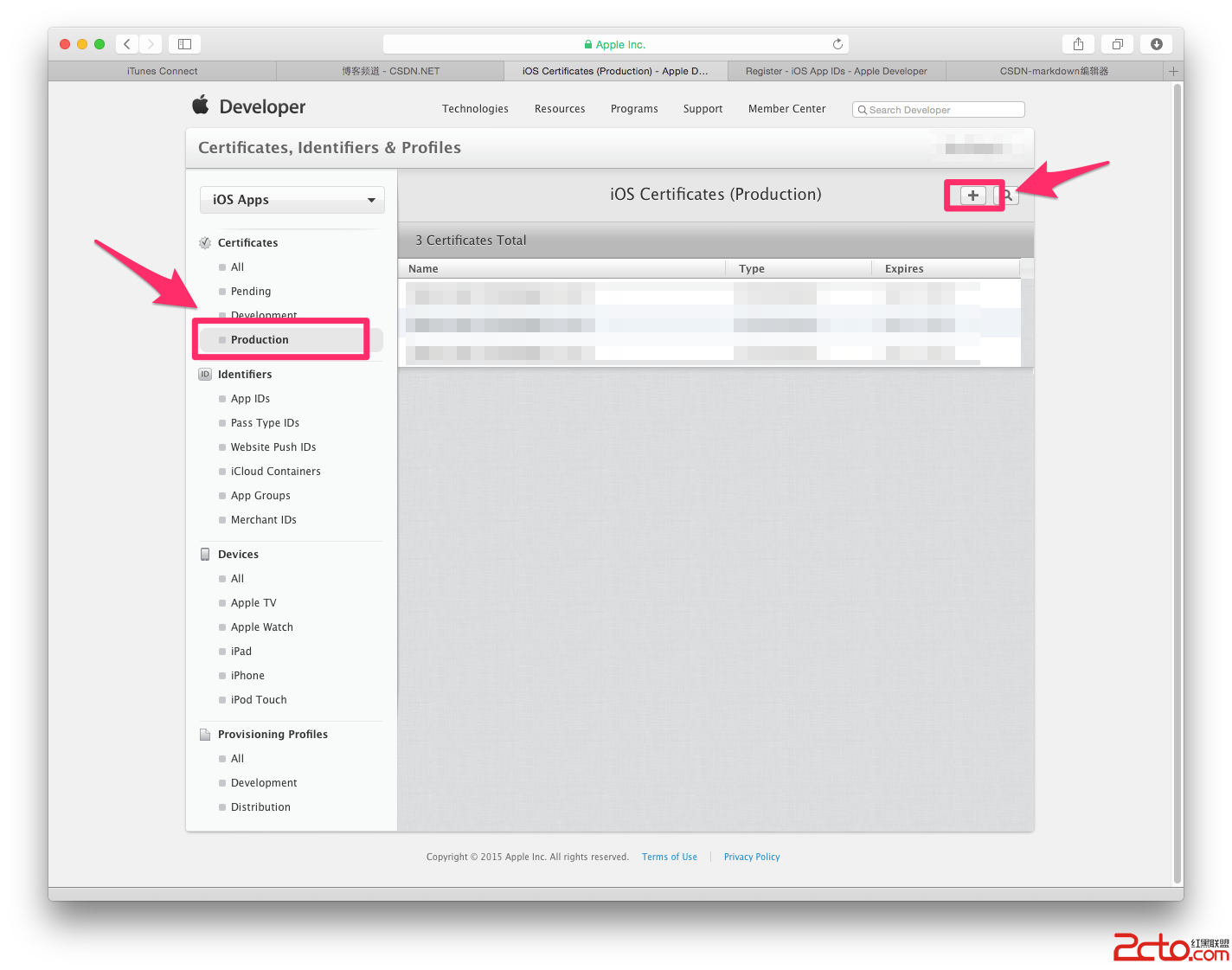Show All devices
The image size is (1232, 970).
point(237,579)
